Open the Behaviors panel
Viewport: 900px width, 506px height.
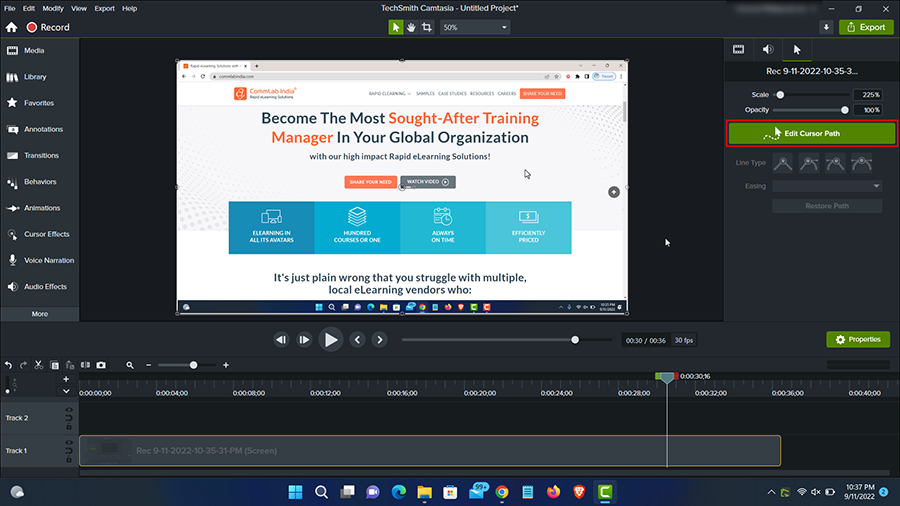click(x=40, y=182)
